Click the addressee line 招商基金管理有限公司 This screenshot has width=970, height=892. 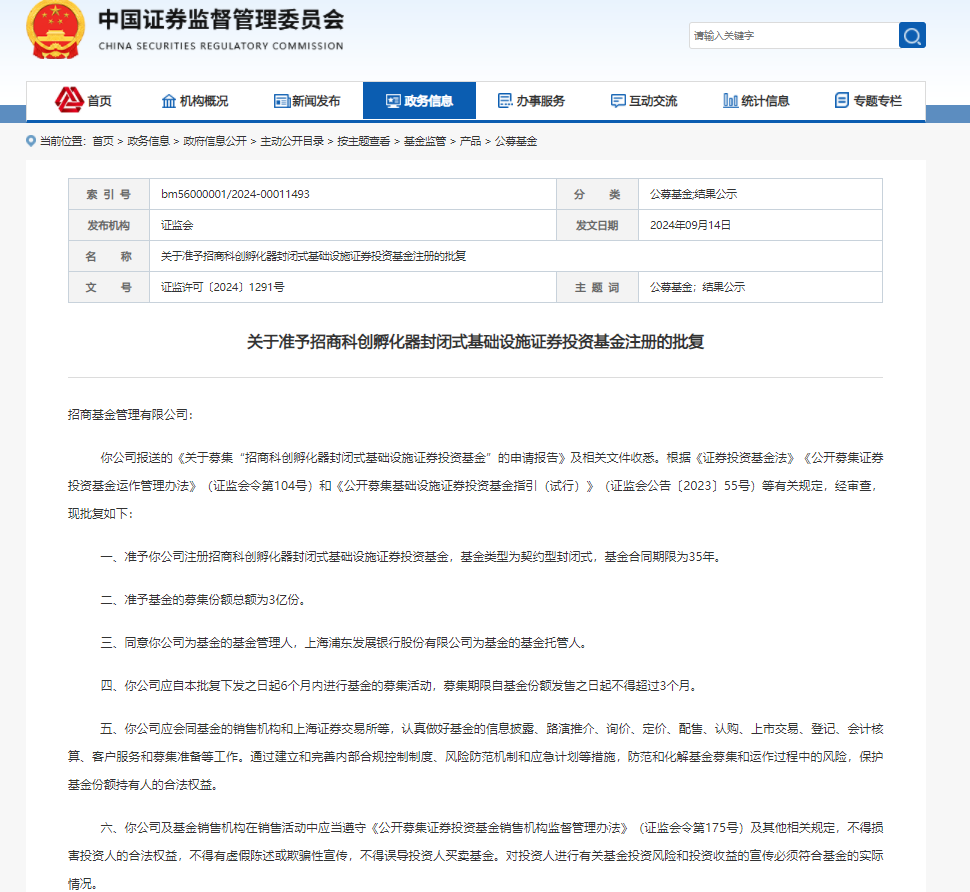[x=130, y=414]
